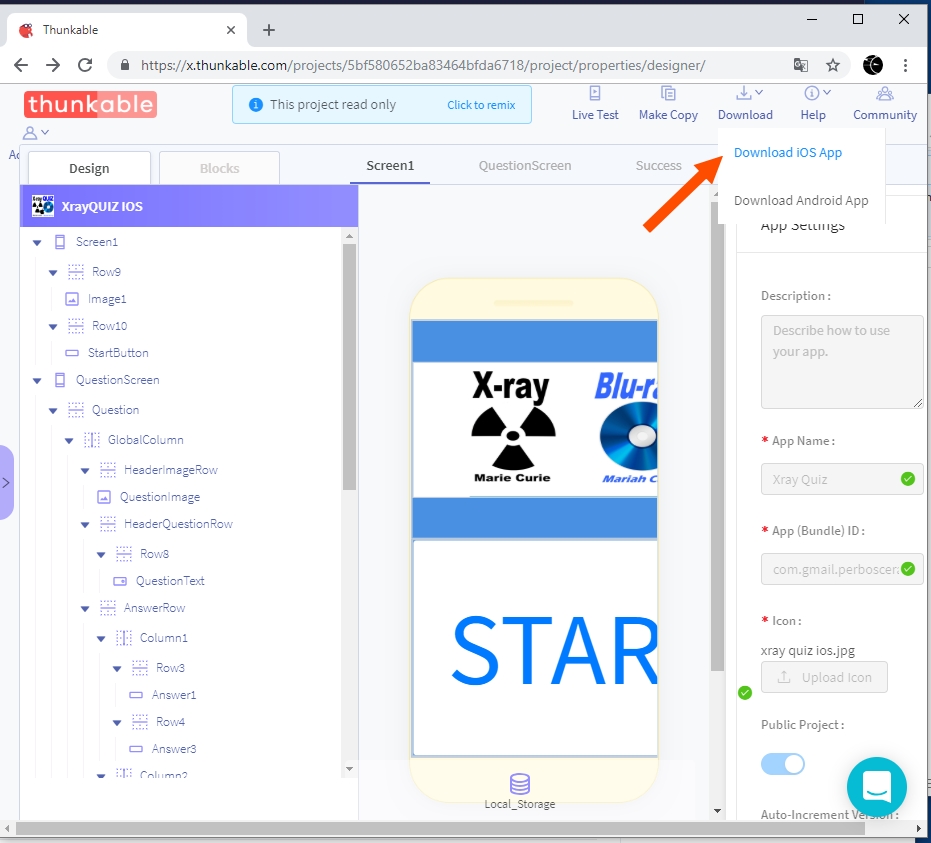Collapse the AnswerRow node
Viewport: 931px width, 843px height.
tap(86, 608)
